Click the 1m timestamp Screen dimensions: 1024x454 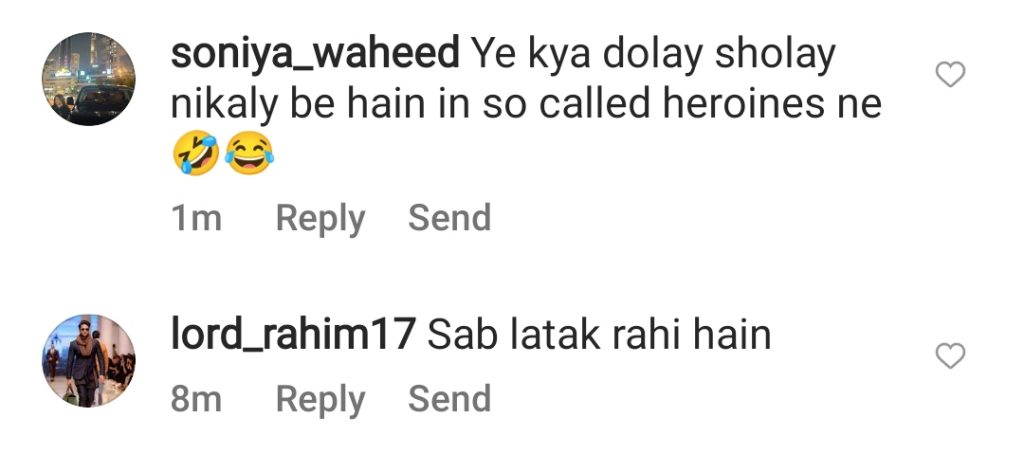pos(196,219)
